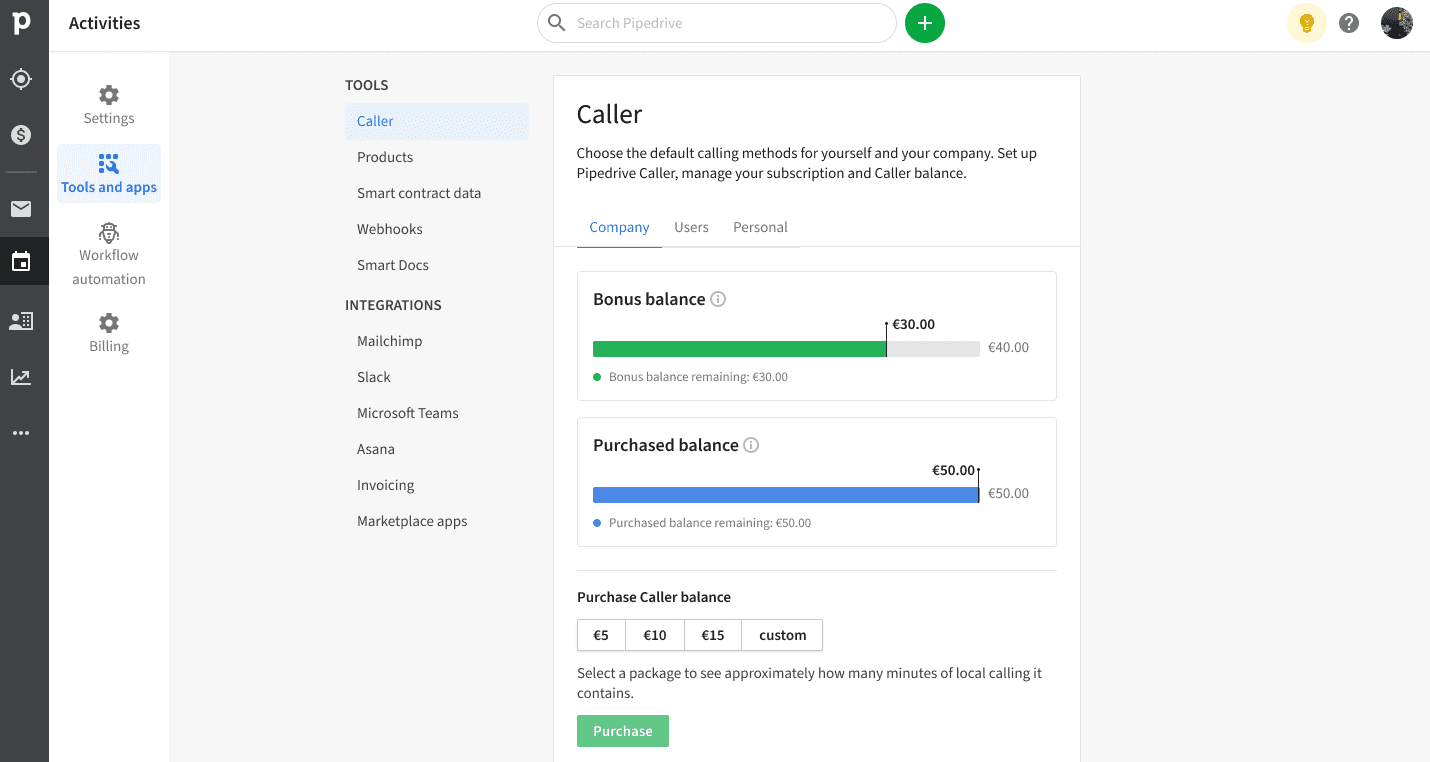This screenshot has width=1430, height=762.
Task: Select Caller in Tools list
Action: (x=437, y=121)
